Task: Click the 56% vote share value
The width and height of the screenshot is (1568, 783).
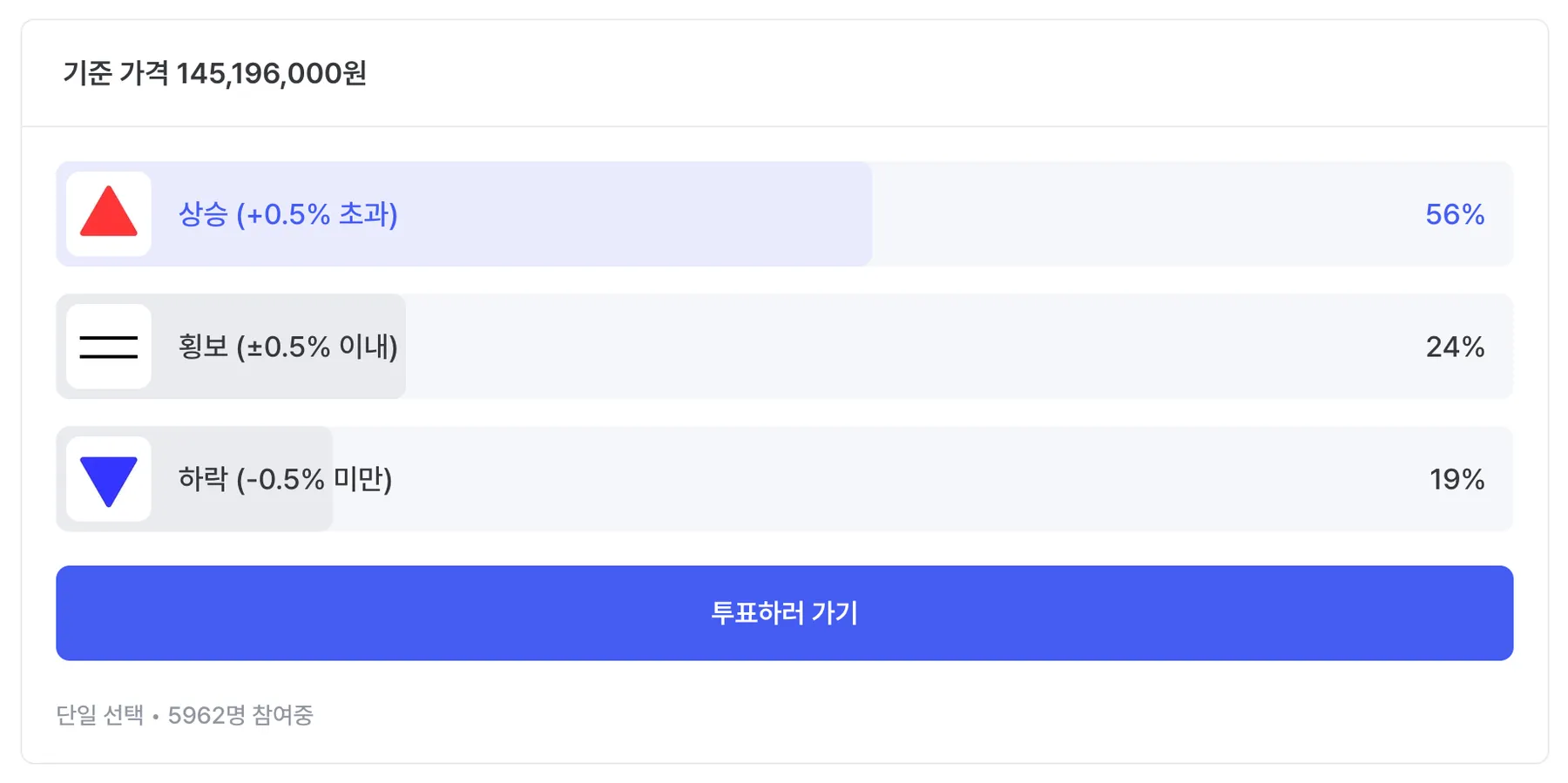Action: click(x=1454, y=214)
